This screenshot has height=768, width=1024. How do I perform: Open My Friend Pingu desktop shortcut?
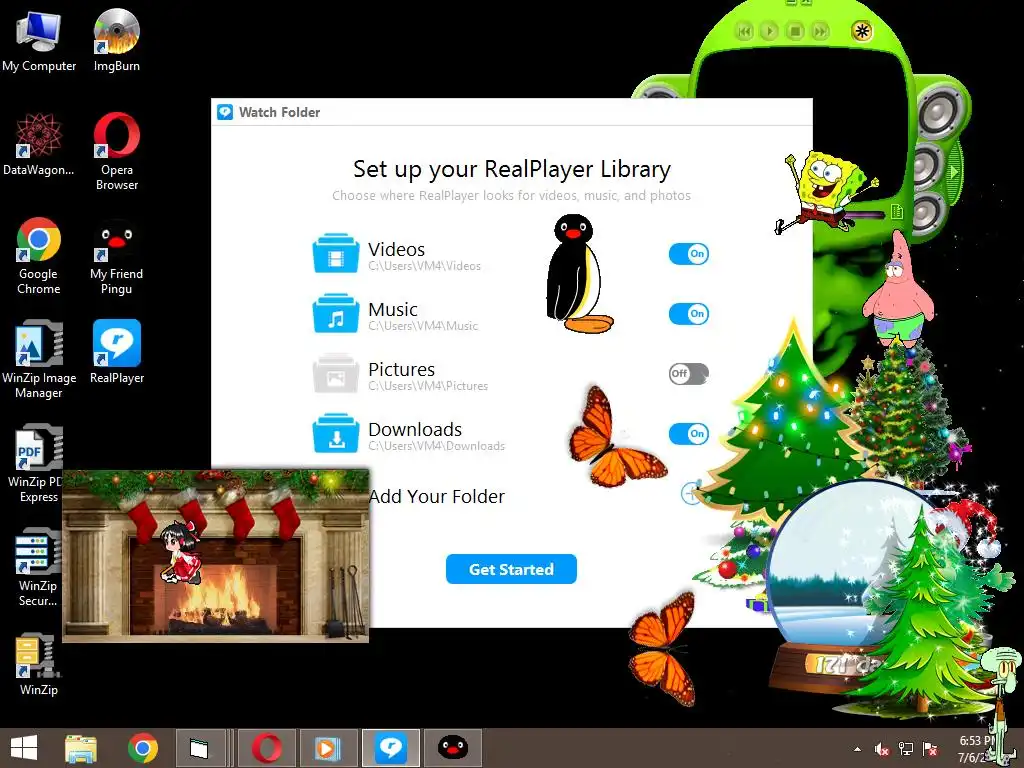pyautogui.click(x=116, y=255)
